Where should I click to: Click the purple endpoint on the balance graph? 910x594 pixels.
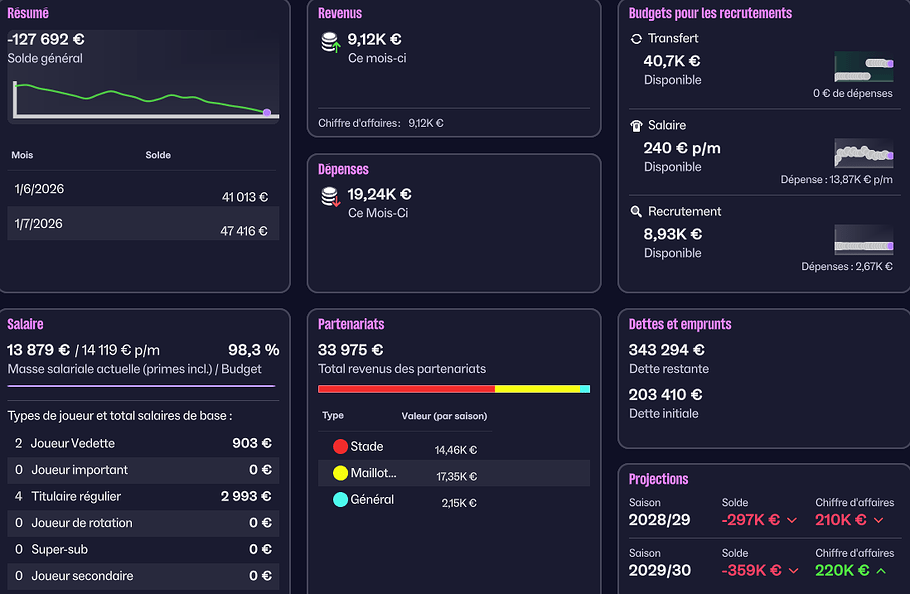267,113
